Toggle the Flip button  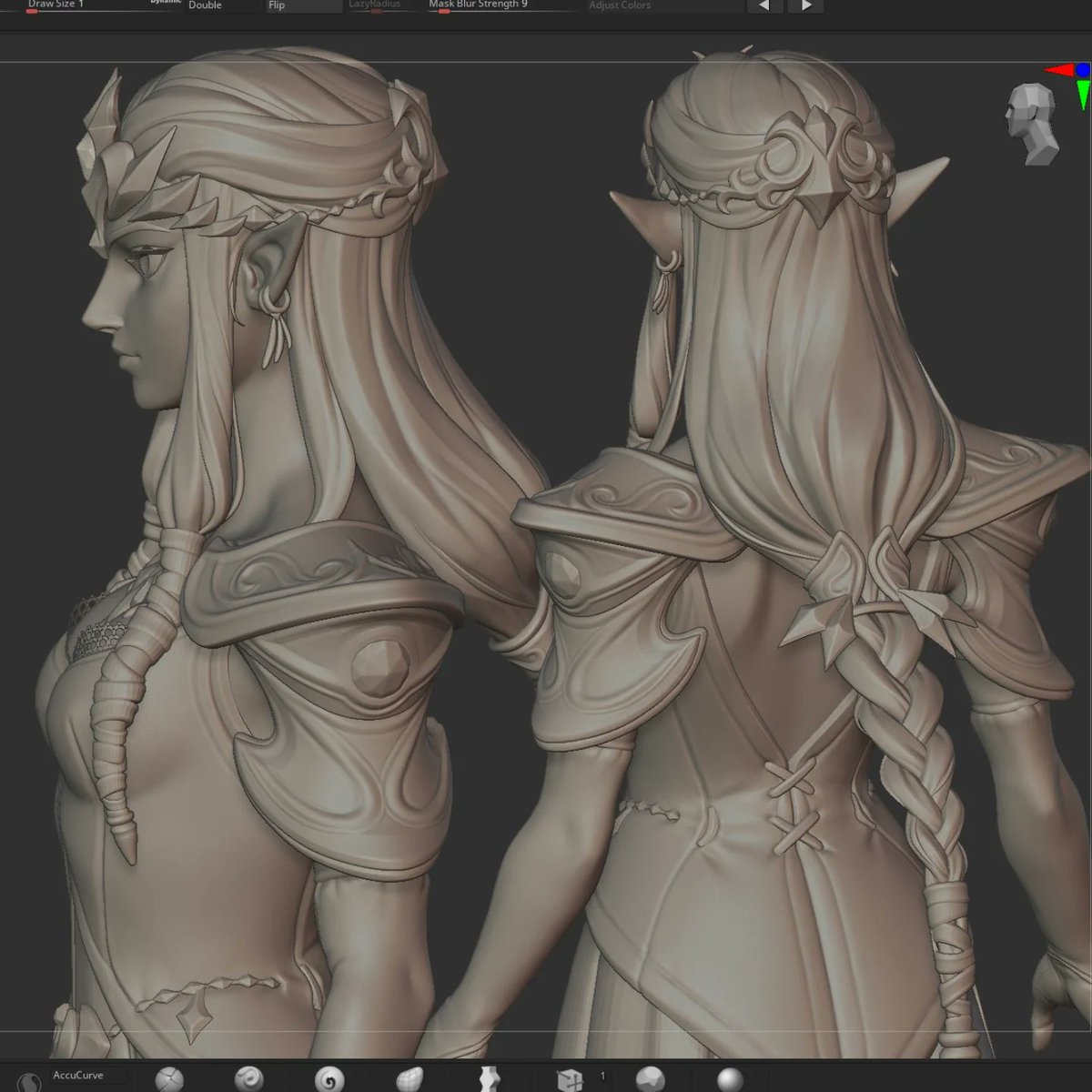(x=303, y=5)
